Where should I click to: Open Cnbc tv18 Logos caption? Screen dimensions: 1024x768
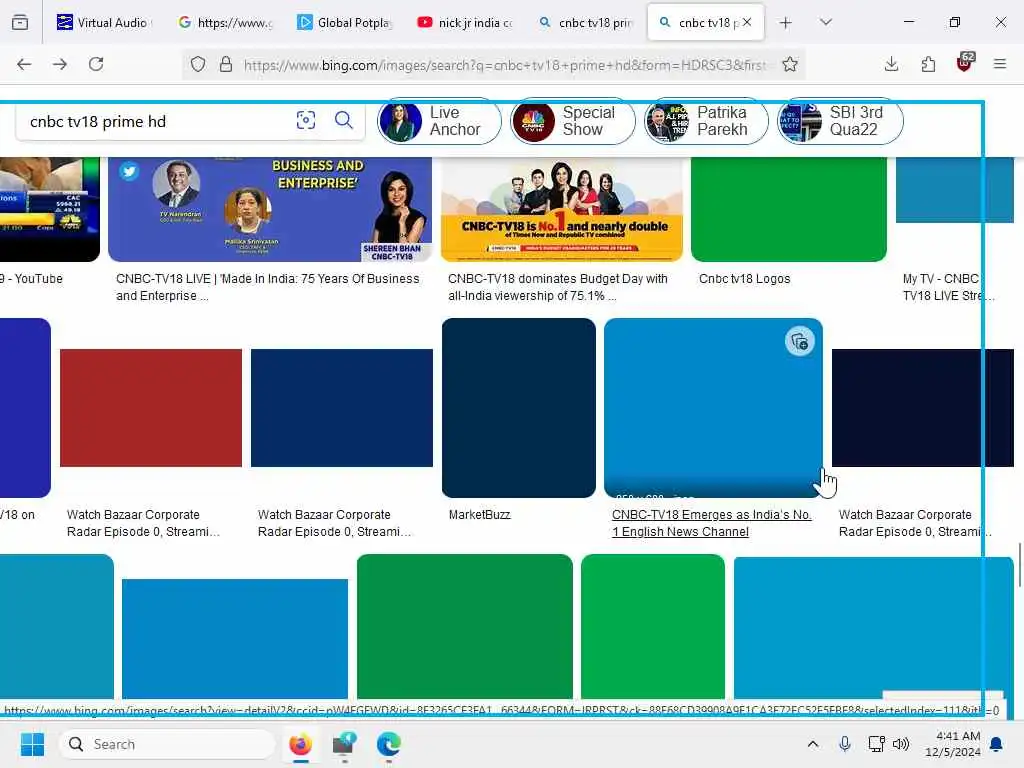pos(744,279)
